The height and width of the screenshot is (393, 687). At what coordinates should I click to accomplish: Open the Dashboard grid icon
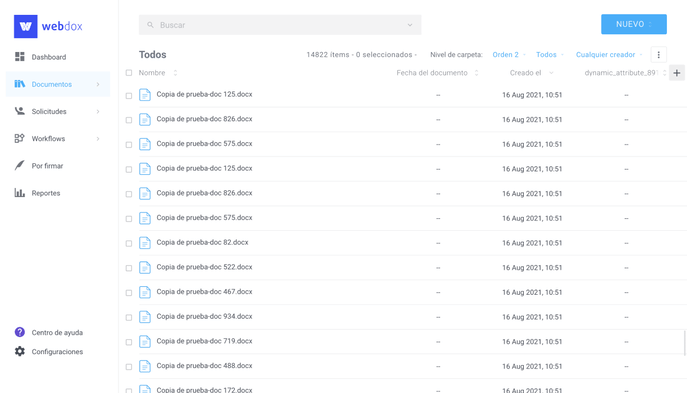(x=20, y=57)
